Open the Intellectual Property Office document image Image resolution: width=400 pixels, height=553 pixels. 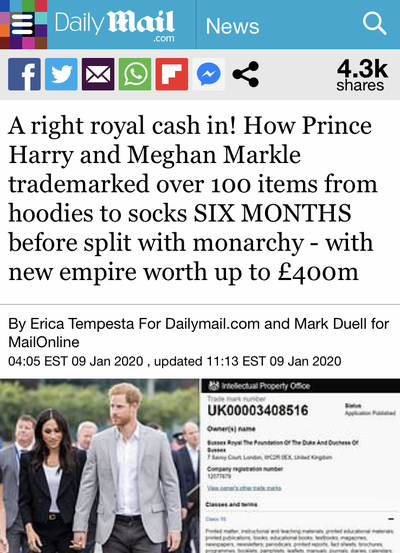pos(300,466)
